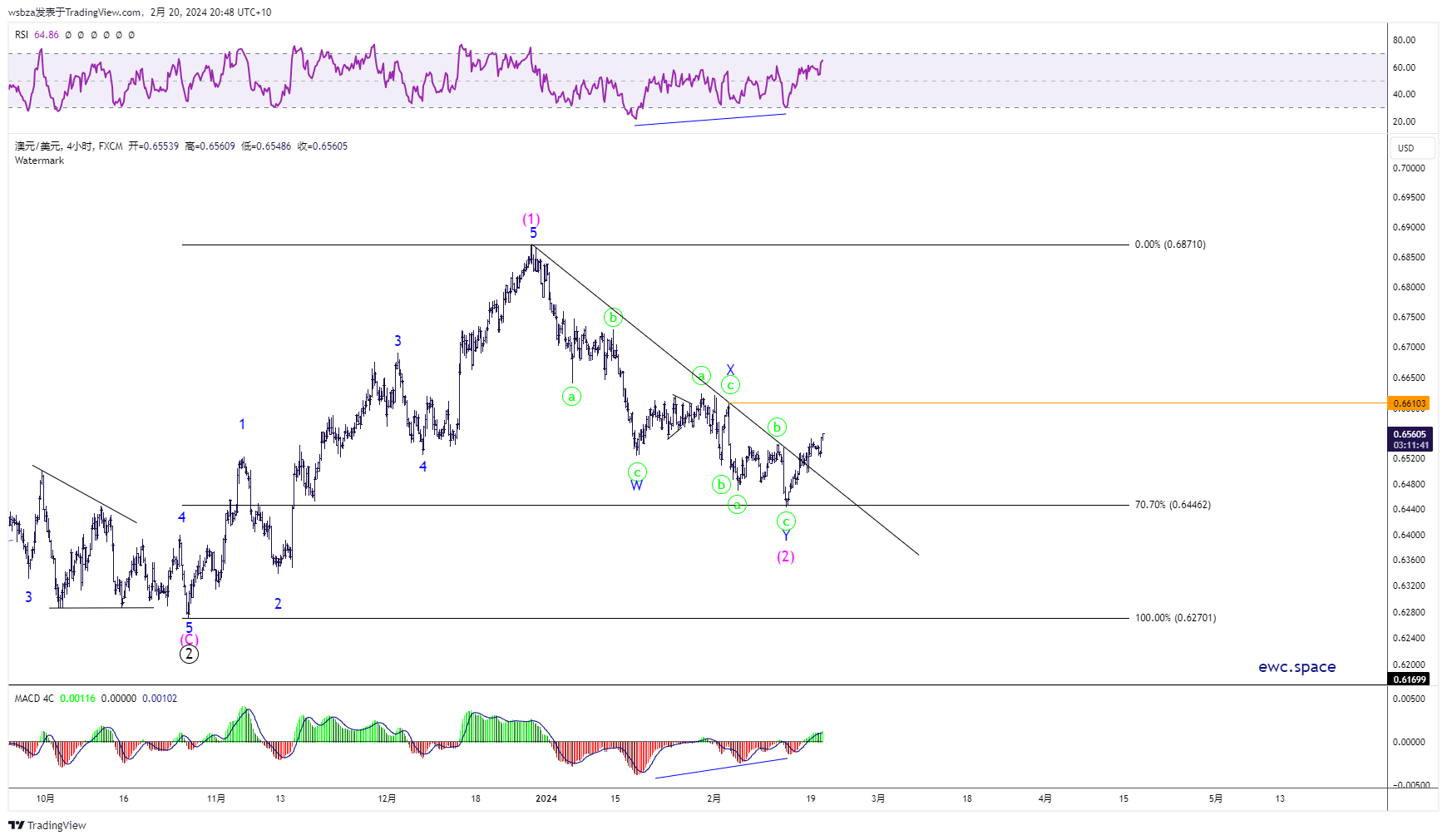Viewport: 1447px width, 840px height.
Task: Click the 0.70000 price axis label
Action: point(1409,168)
